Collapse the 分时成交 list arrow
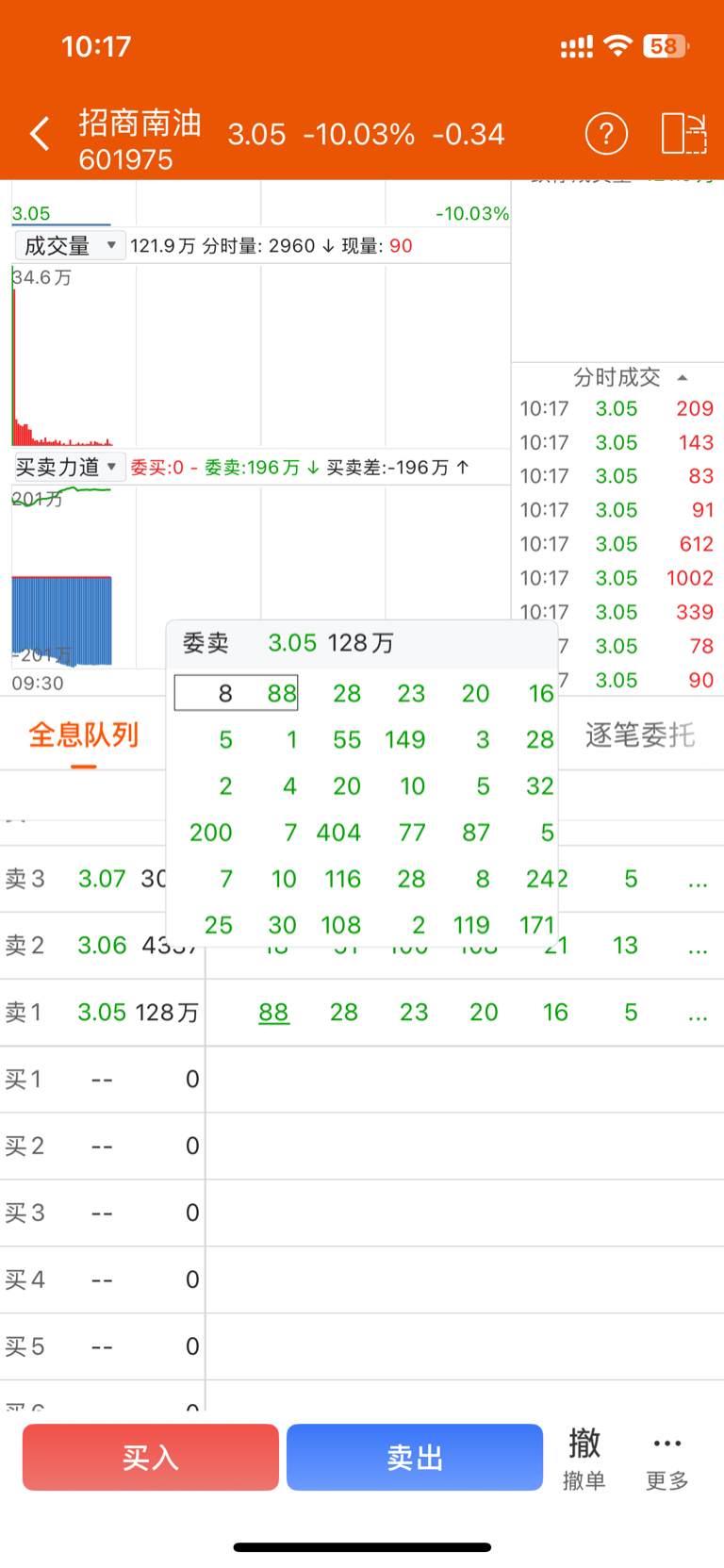 tap(683, 378)
